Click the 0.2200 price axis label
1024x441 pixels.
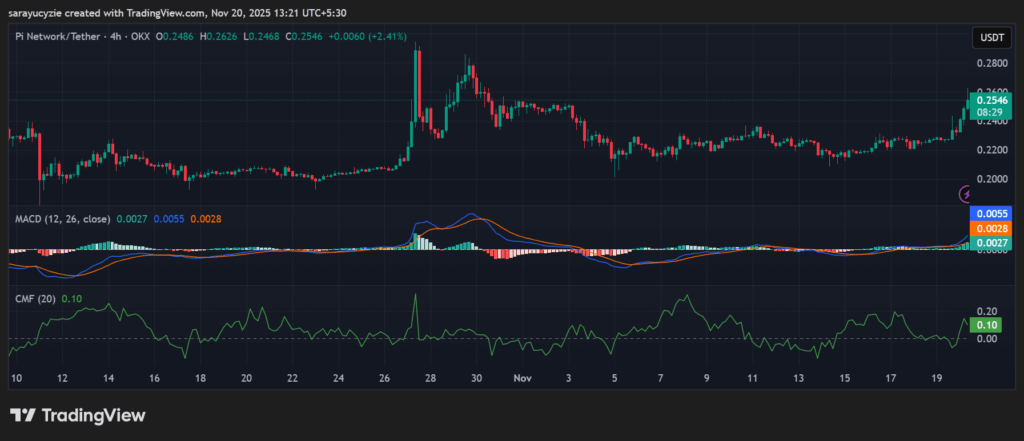pos(992,150)
